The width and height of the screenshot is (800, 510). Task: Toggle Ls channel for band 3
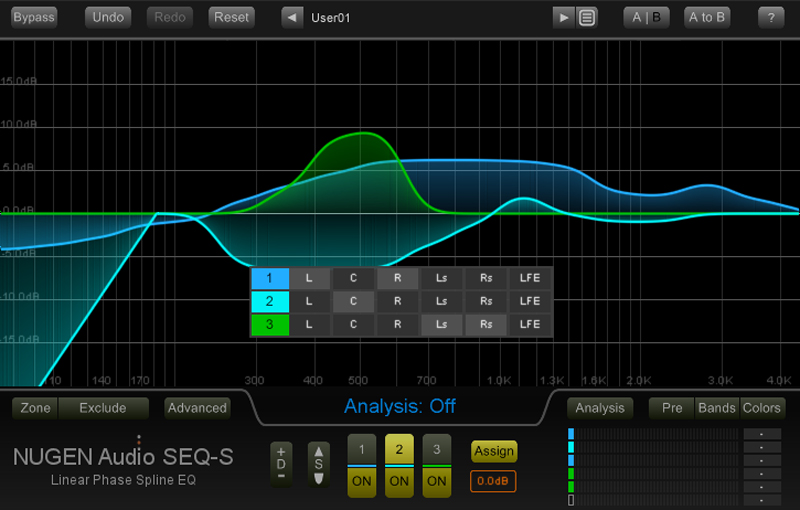tap(441, 324)
